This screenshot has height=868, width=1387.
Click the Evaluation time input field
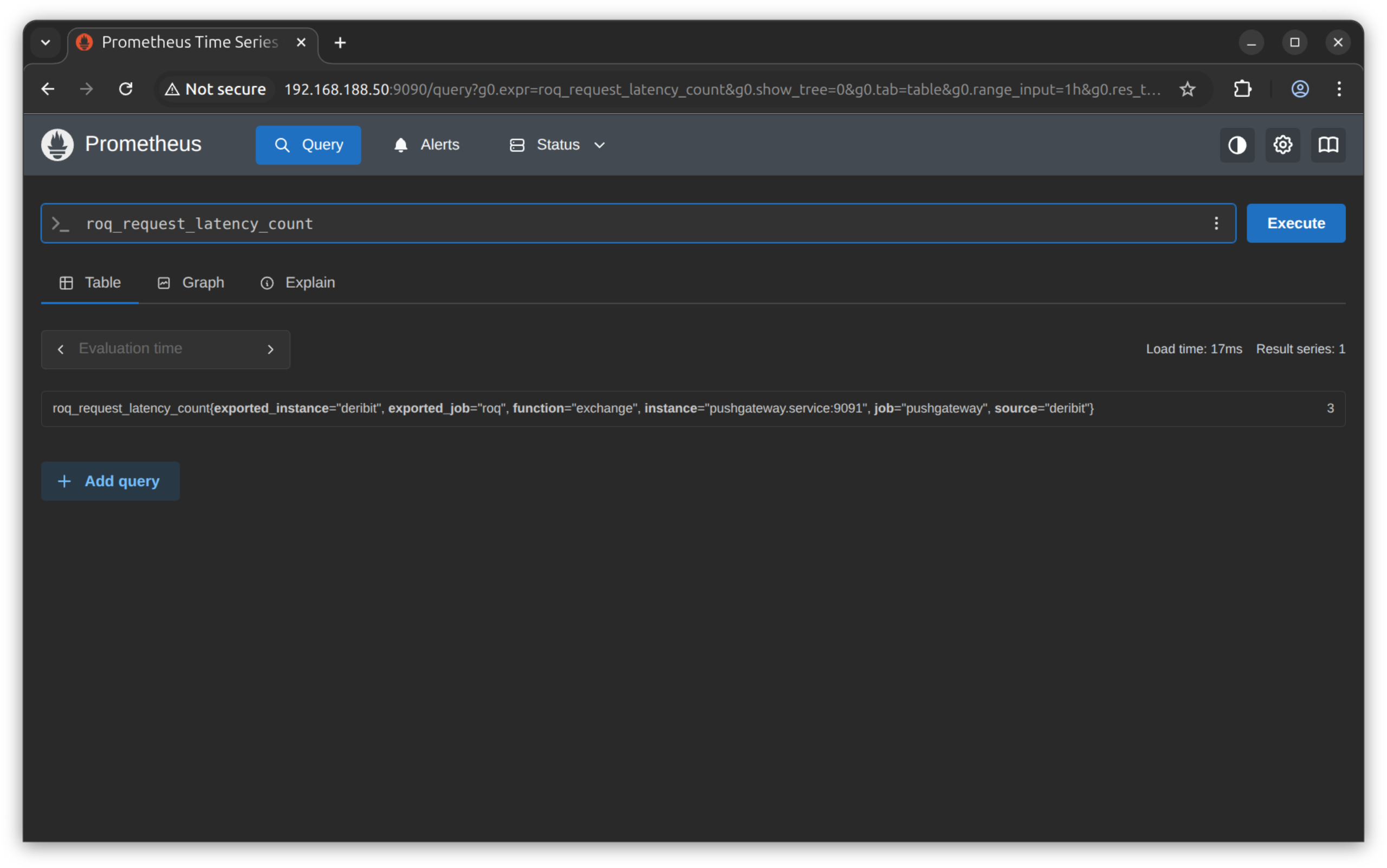click(x=165, y=349)
